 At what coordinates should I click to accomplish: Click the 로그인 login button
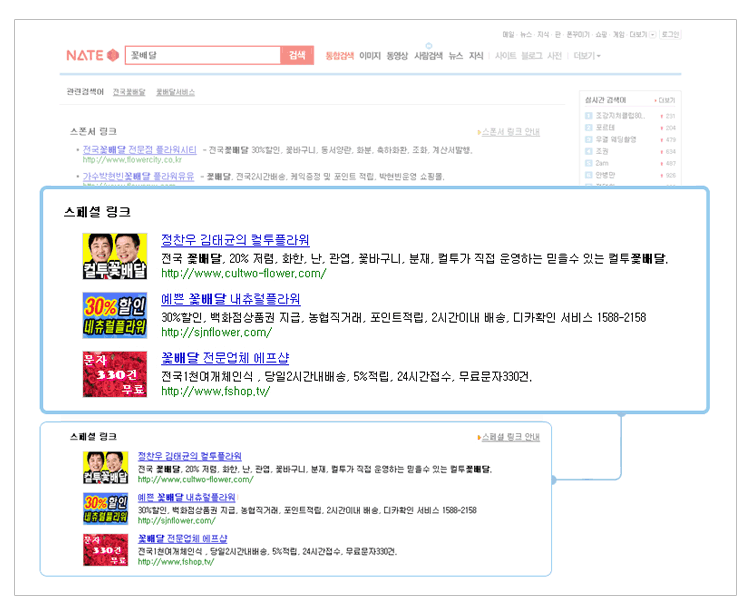(670, 35)
